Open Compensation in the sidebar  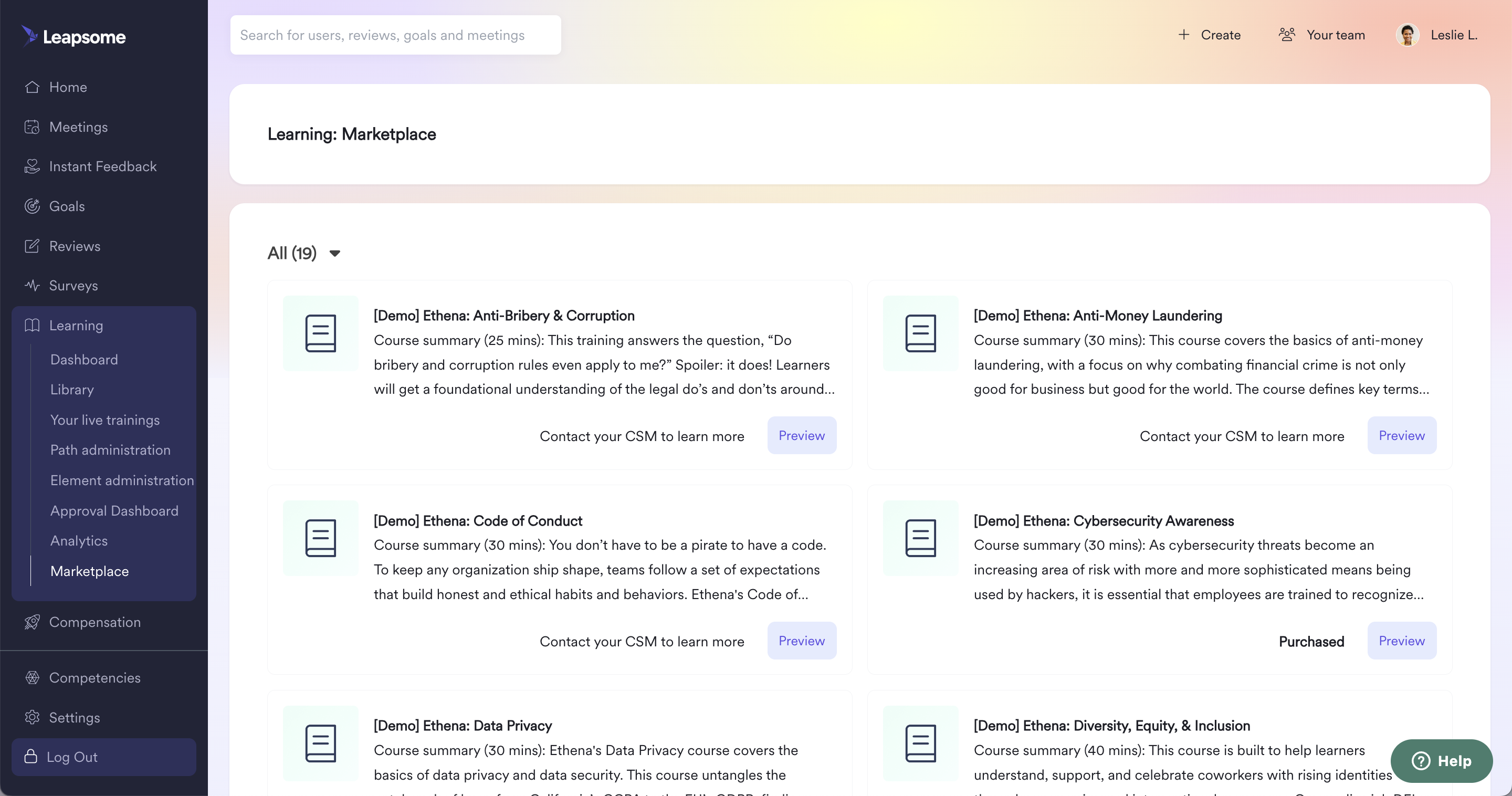[x=95, y=622]
